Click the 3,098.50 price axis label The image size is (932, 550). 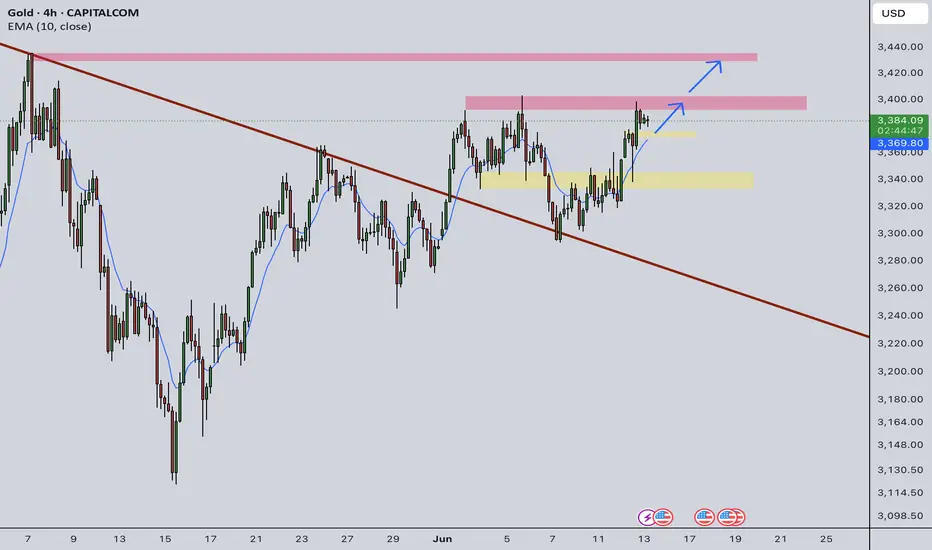click(900, 516)
